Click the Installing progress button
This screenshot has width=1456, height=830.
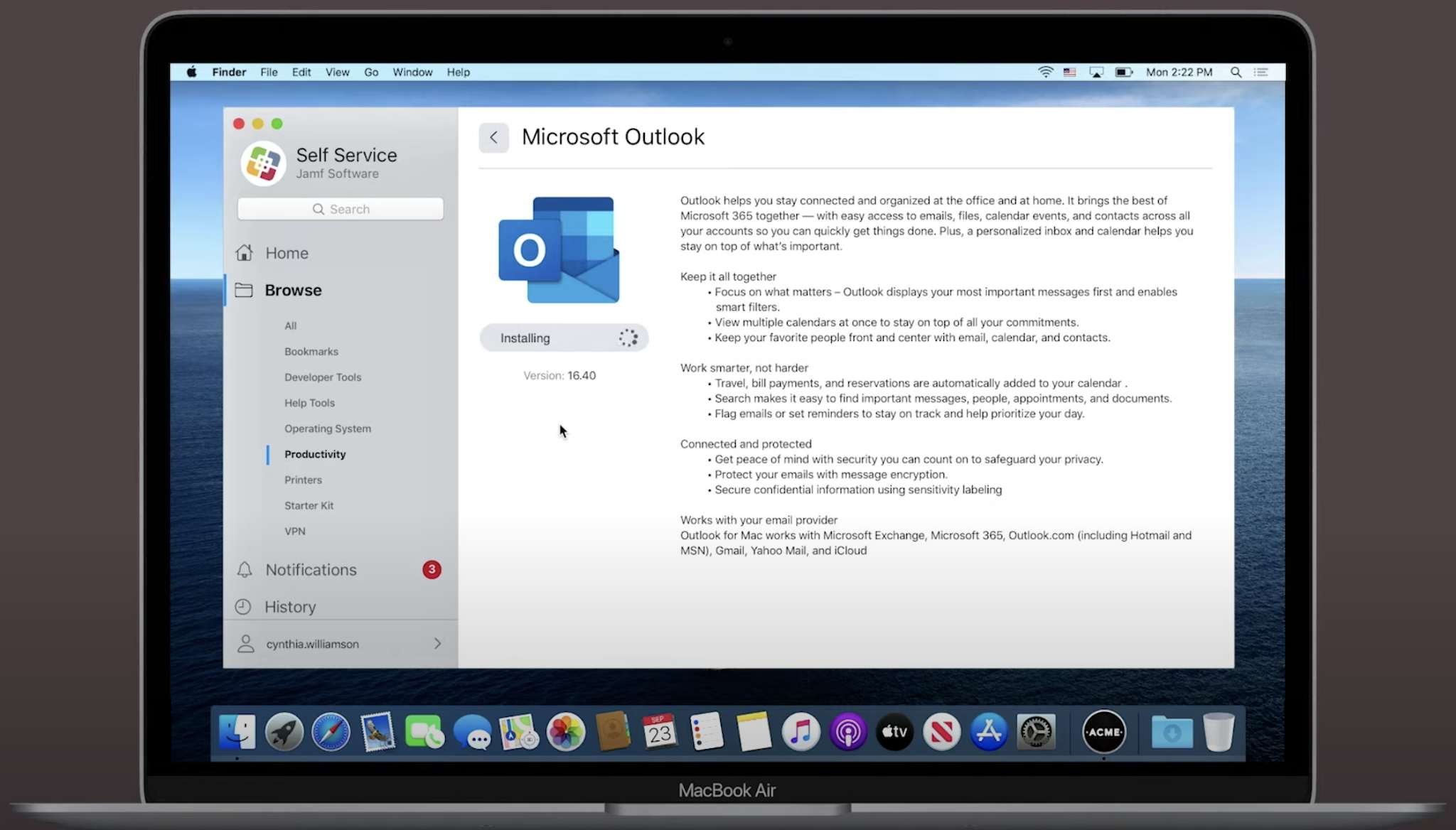[x=563, y=338]
